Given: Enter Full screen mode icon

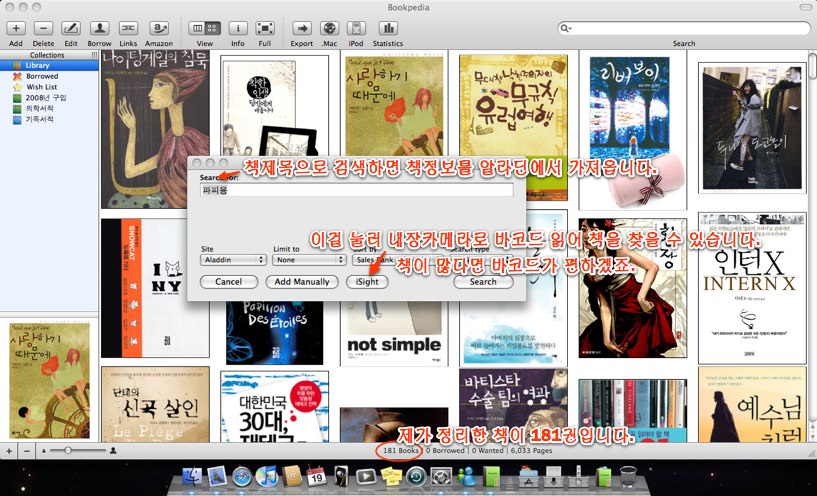Looking at the screenshot, I should 265,28.
